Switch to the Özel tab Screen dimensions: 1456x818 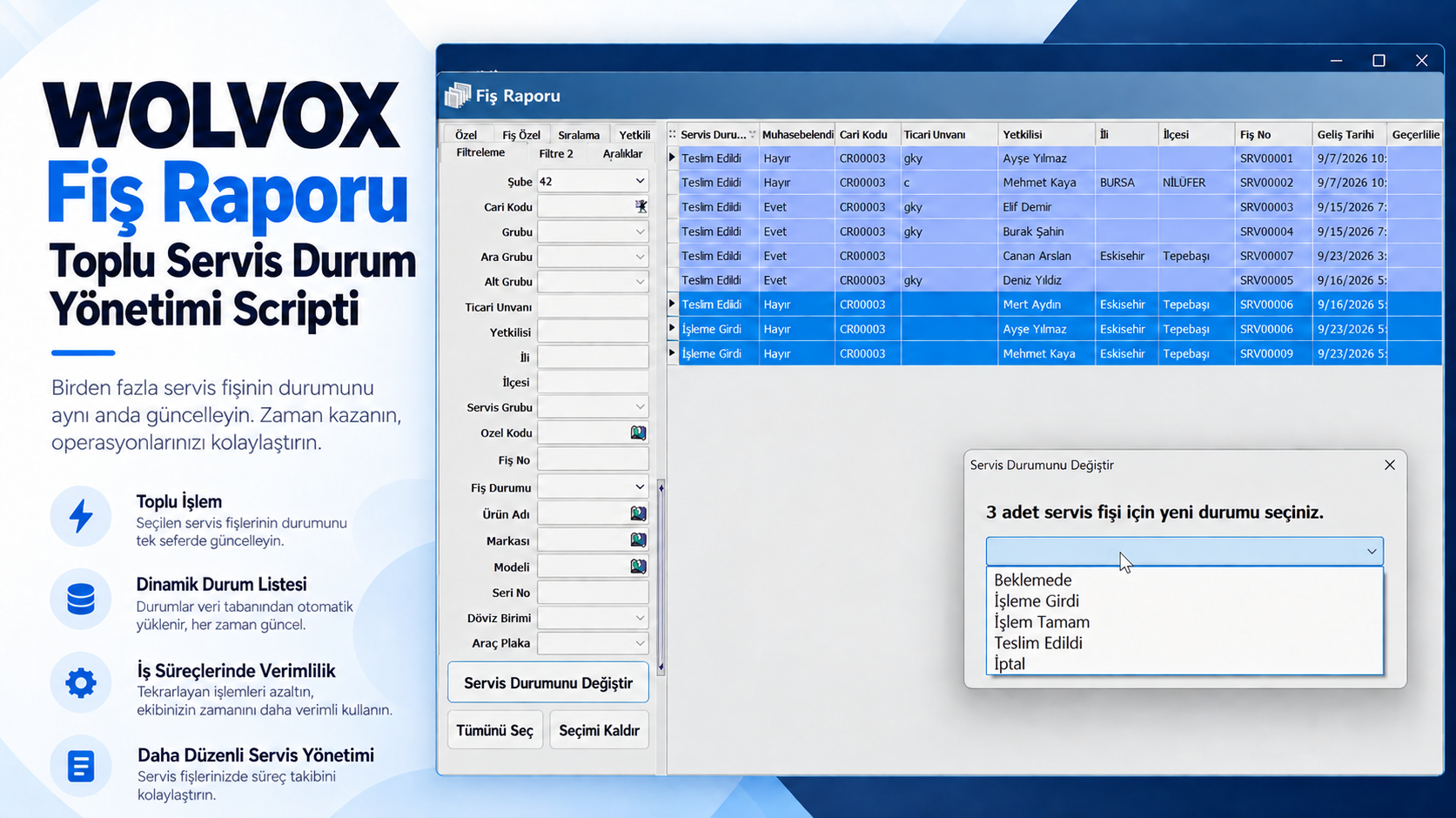(x=466, y=135)
